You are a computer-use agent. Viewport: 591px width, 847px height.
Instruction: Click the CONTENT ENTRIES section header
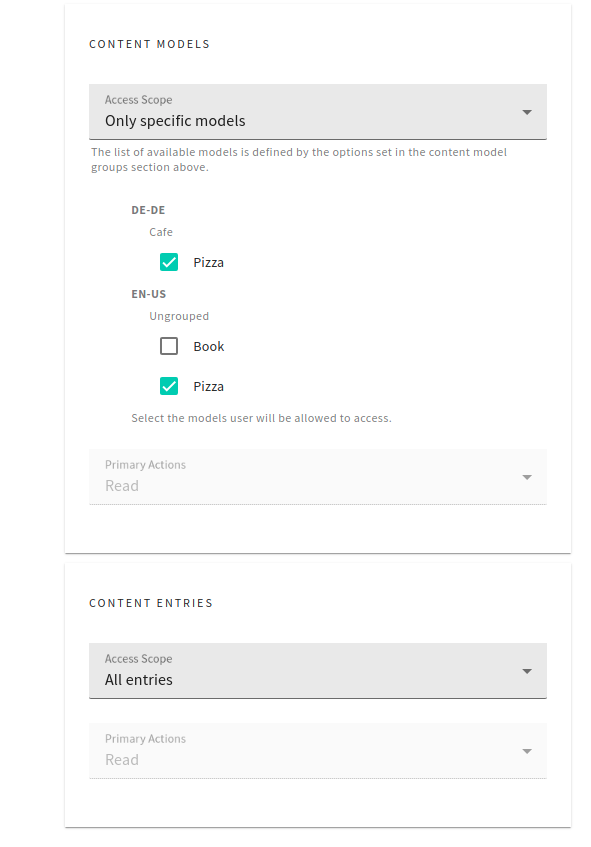[149, 603]
